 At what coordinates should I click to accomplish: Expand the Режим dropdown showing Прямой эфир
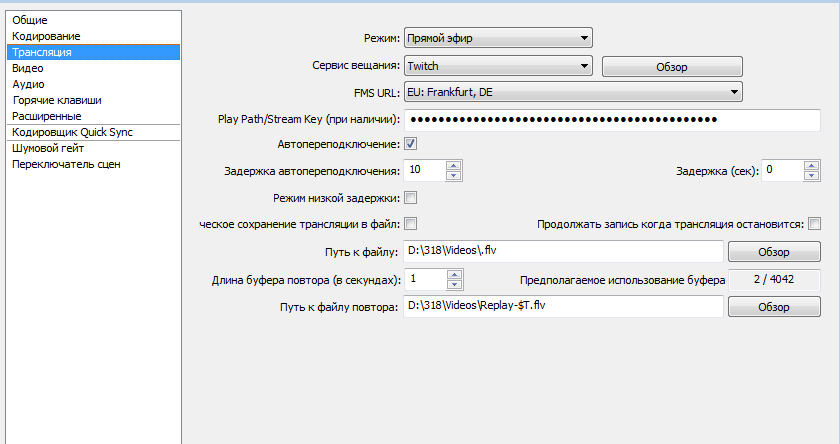pos(498,38)
